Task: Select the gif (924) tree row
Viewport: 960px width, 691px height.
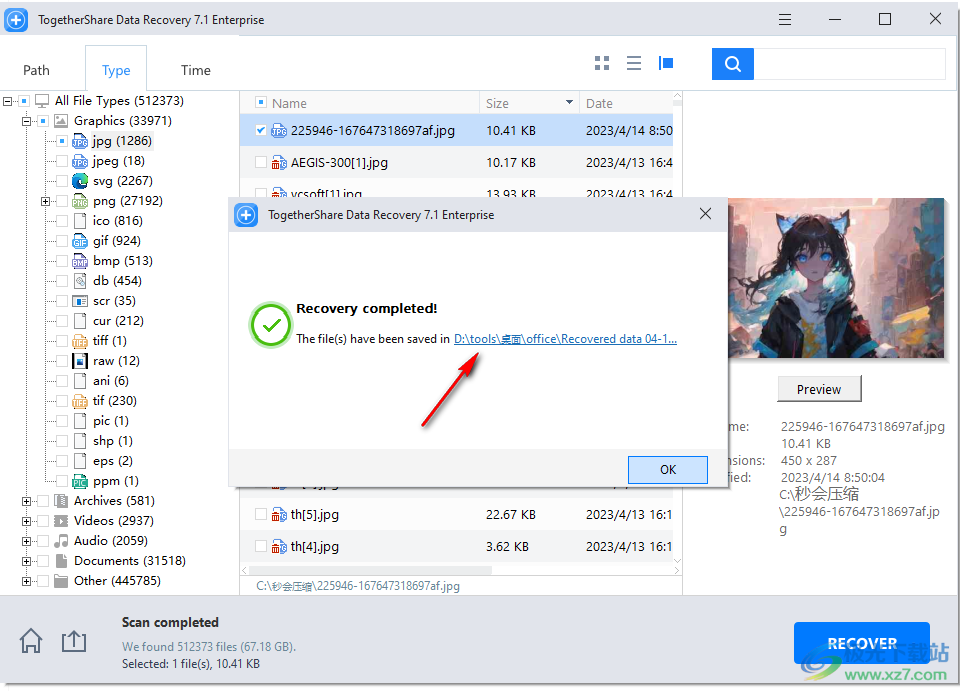Action: [117, 241]
